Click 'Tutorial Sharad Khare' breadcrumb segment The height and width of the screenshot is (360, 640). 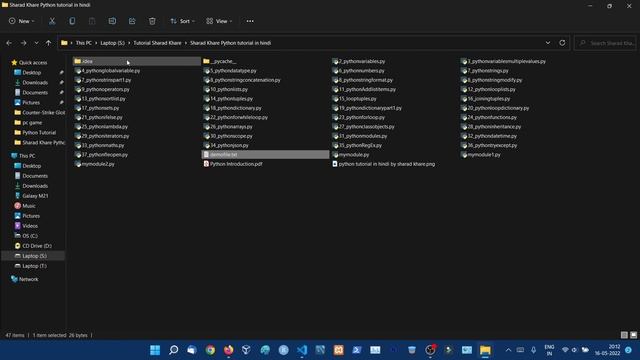click(x=157, y=43)
